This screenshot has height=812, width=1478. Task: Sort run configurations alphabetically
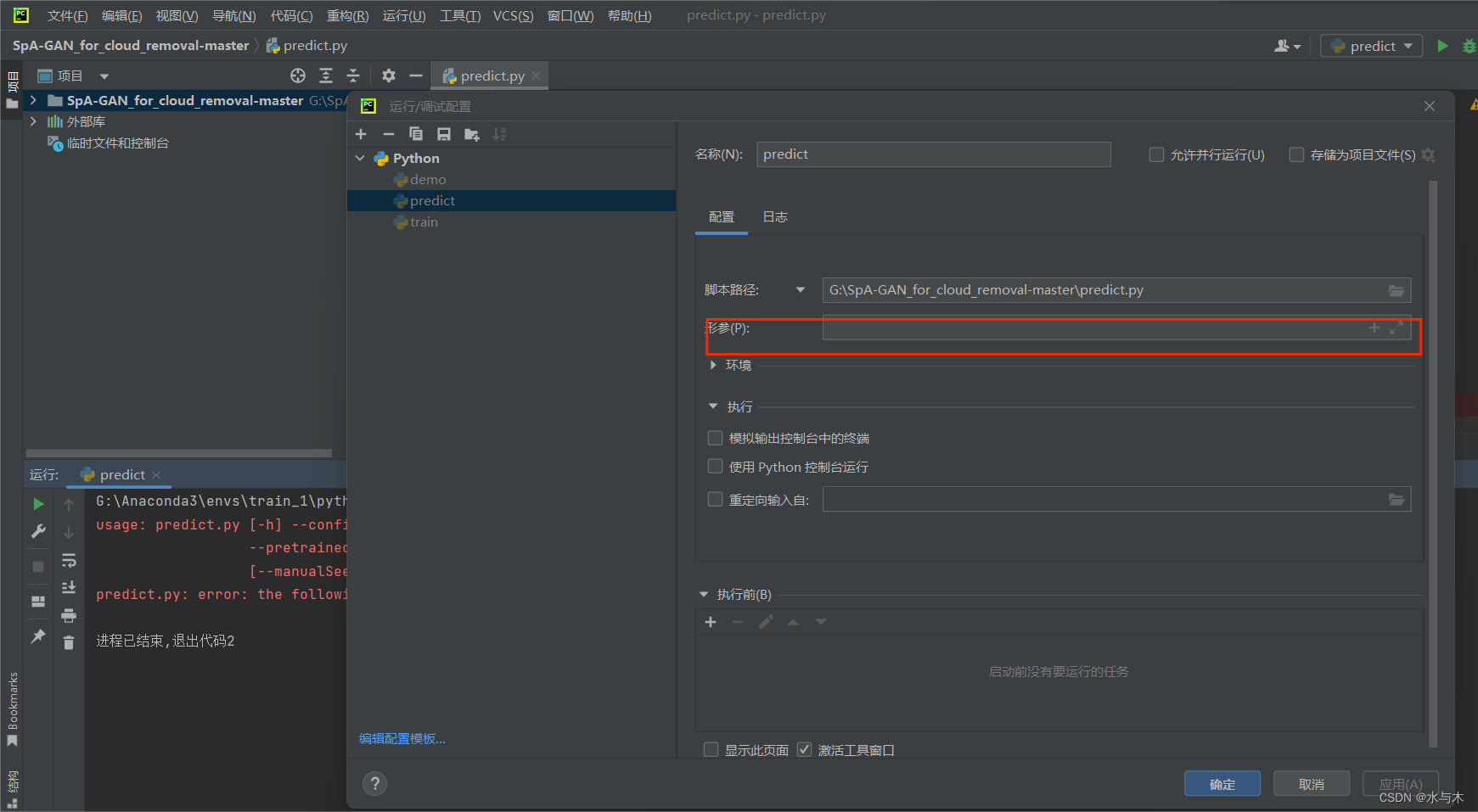pos(499,133)
